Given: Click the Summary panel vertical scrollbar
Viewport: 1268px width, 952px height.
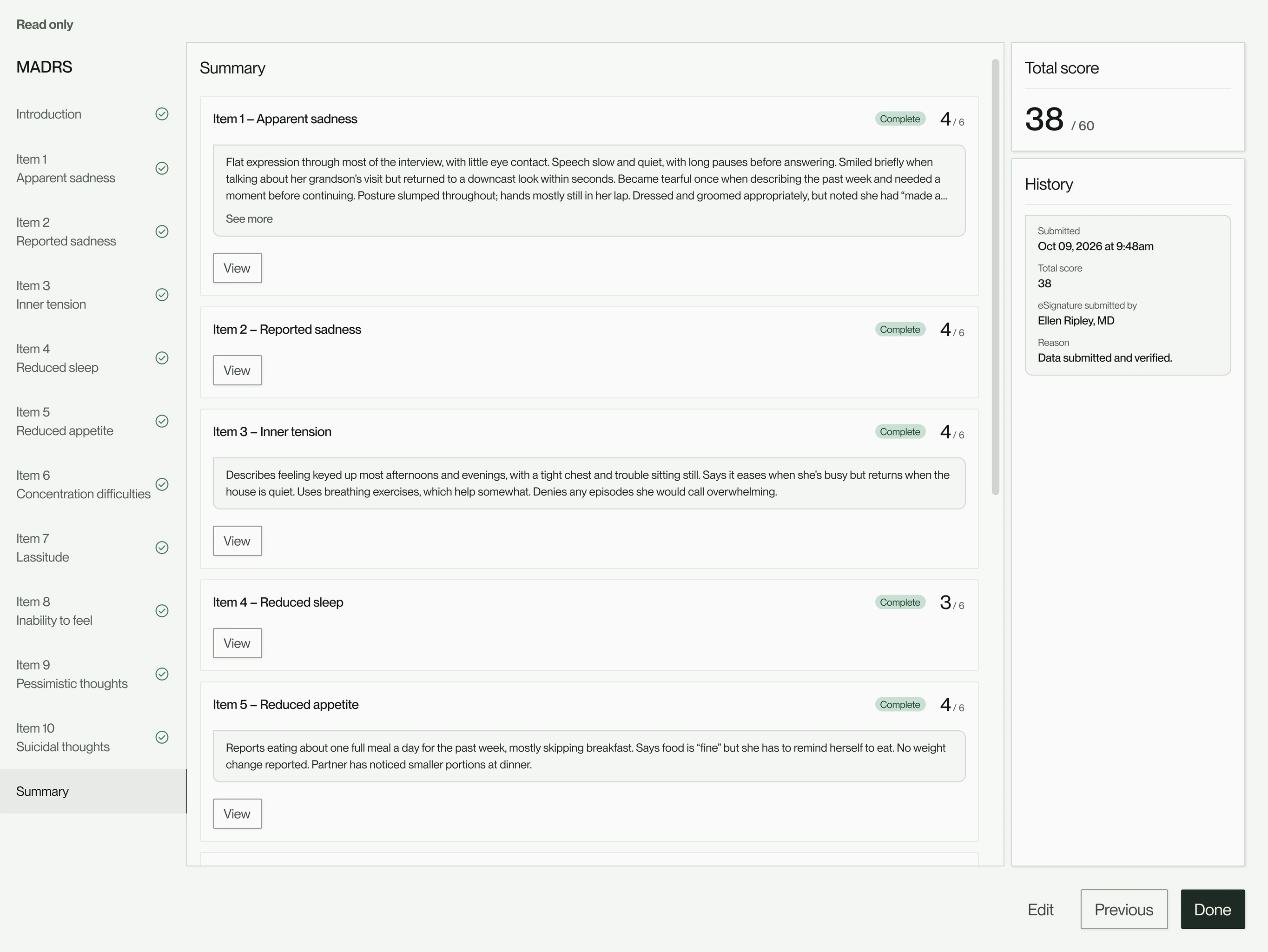Looking at the screenshot, I should pos(996,277).
